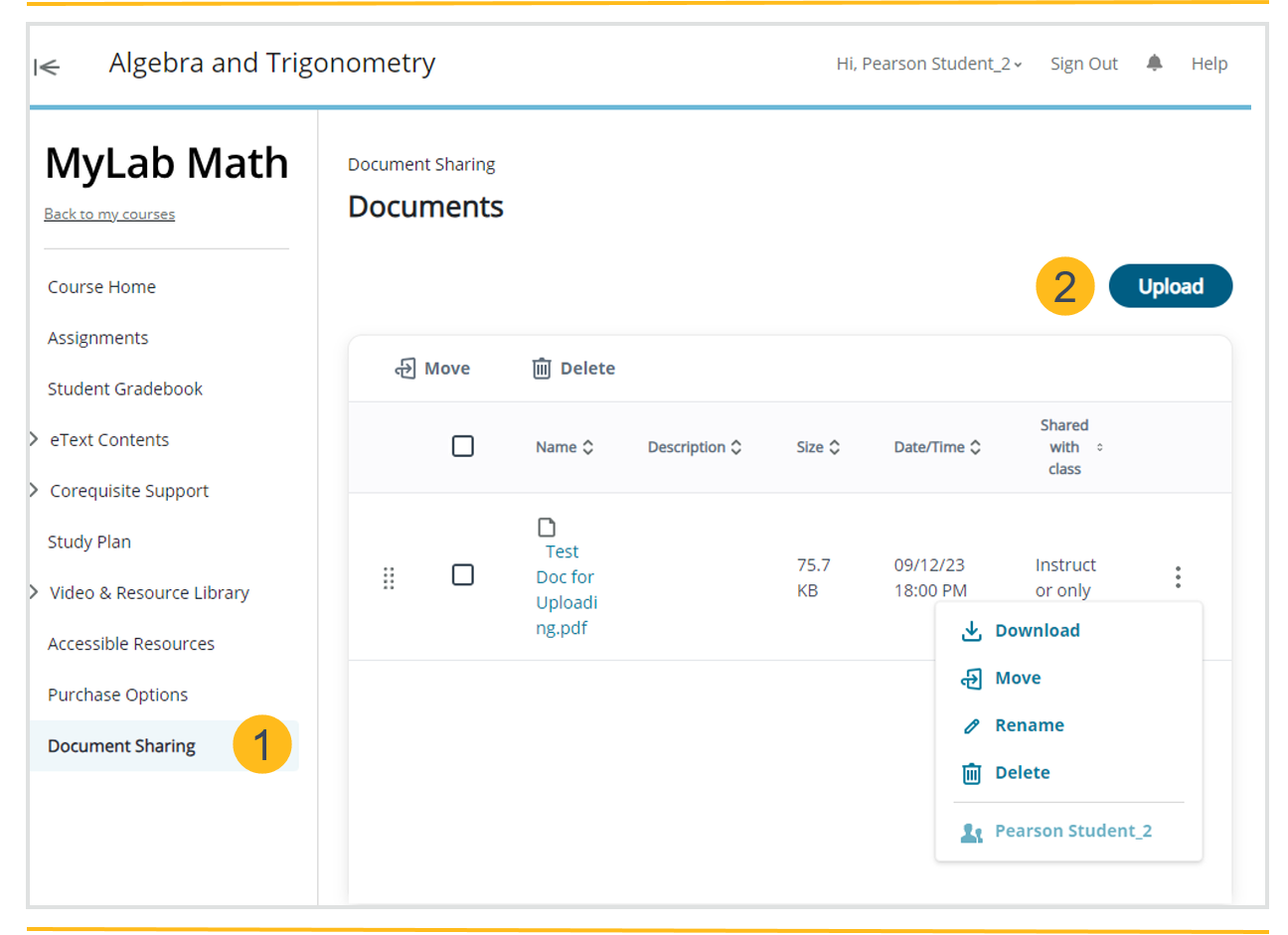The width and height of the screenshot is (1288, 935).
Task: Choose Move from the context menu
Action: [x=1018, y=679]
